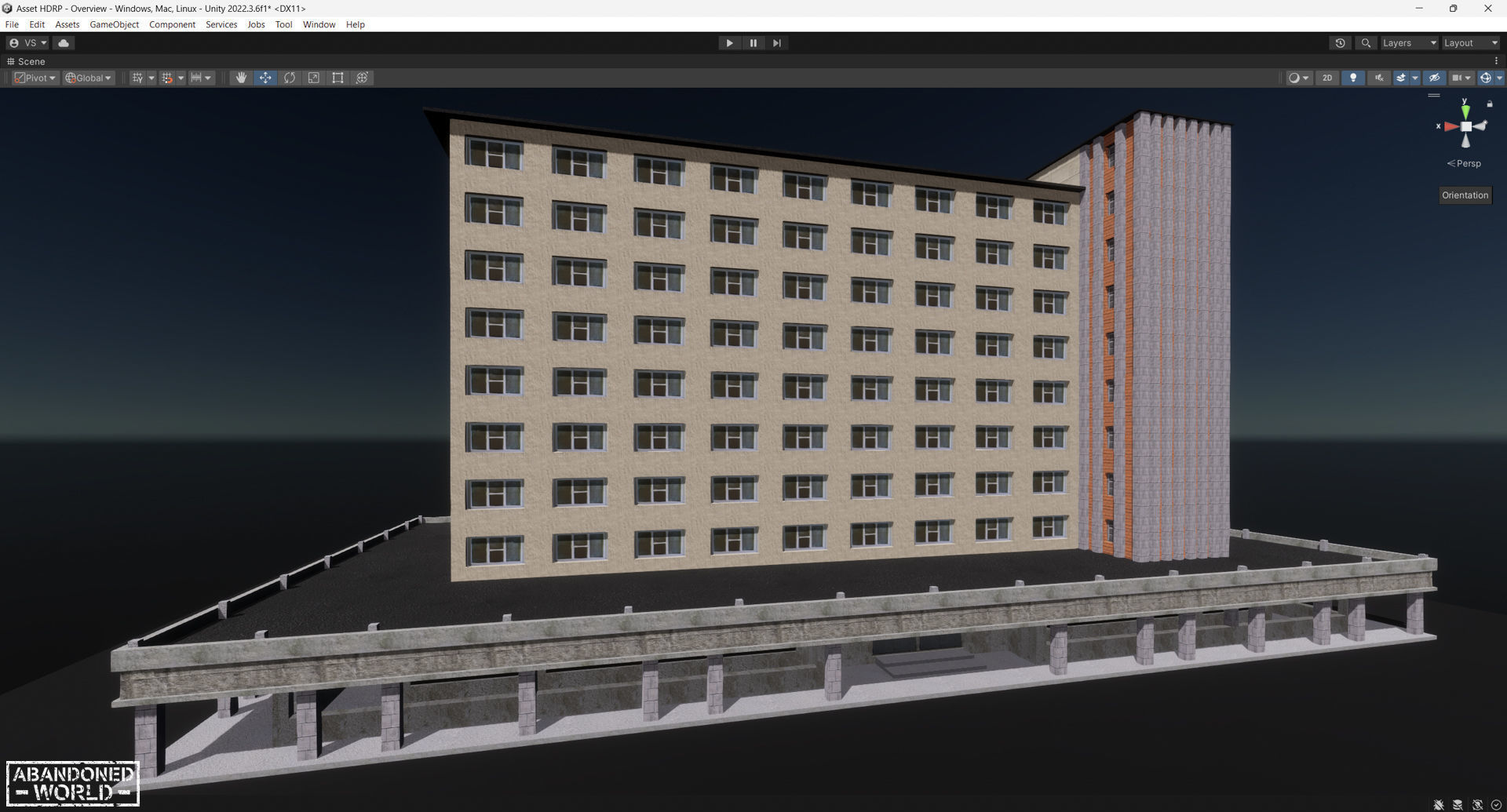Screen dimensions: 1507x812
Task: Start Play mode
Action: (729, 43)
